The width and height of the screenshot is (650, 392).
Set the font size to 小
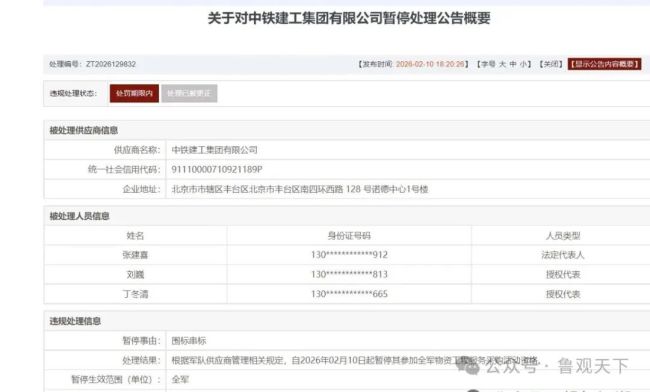[x=524, y=64]
